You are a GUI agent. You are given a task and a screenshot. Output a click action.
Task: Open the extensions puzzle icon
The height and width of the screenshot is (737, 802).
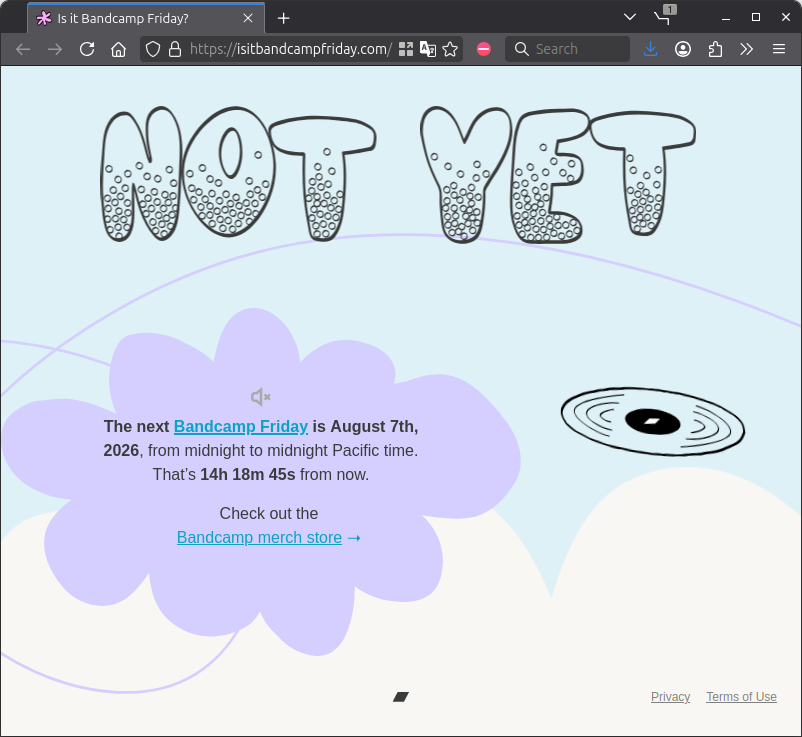pos(715,49)
